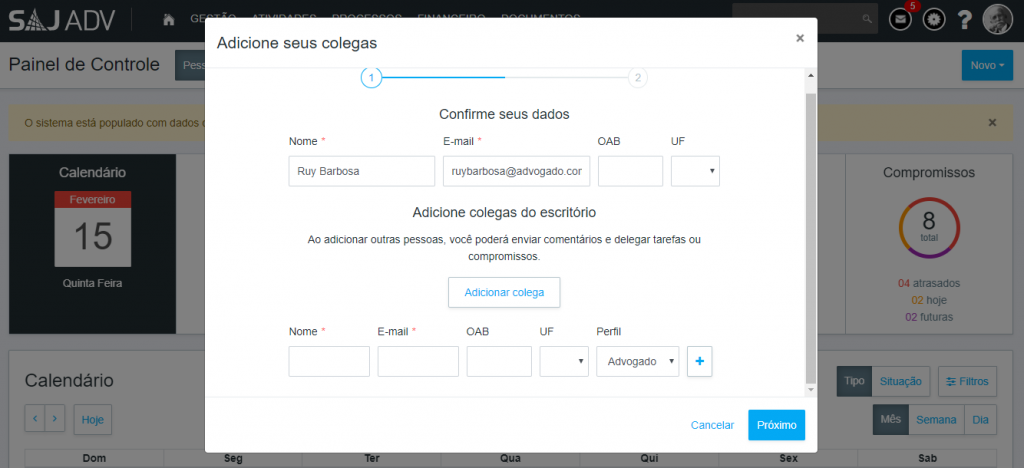Click the search magnifier icon
This screenshot has height=468, width=1024.
point(867,19)
